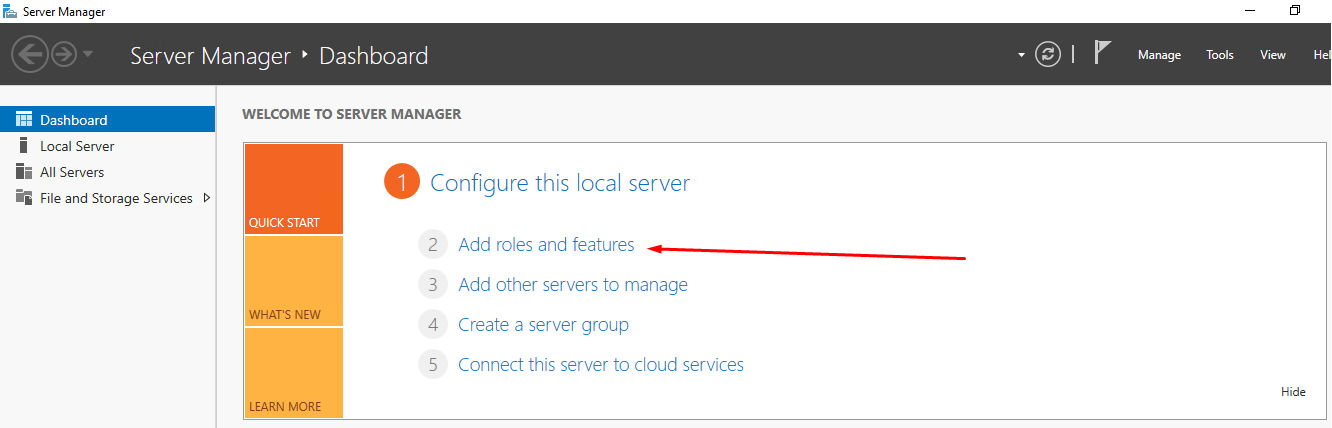Hide the welcome tile panel
The width and height of the screenshot is (1332, 428).
pos(1293,392)
